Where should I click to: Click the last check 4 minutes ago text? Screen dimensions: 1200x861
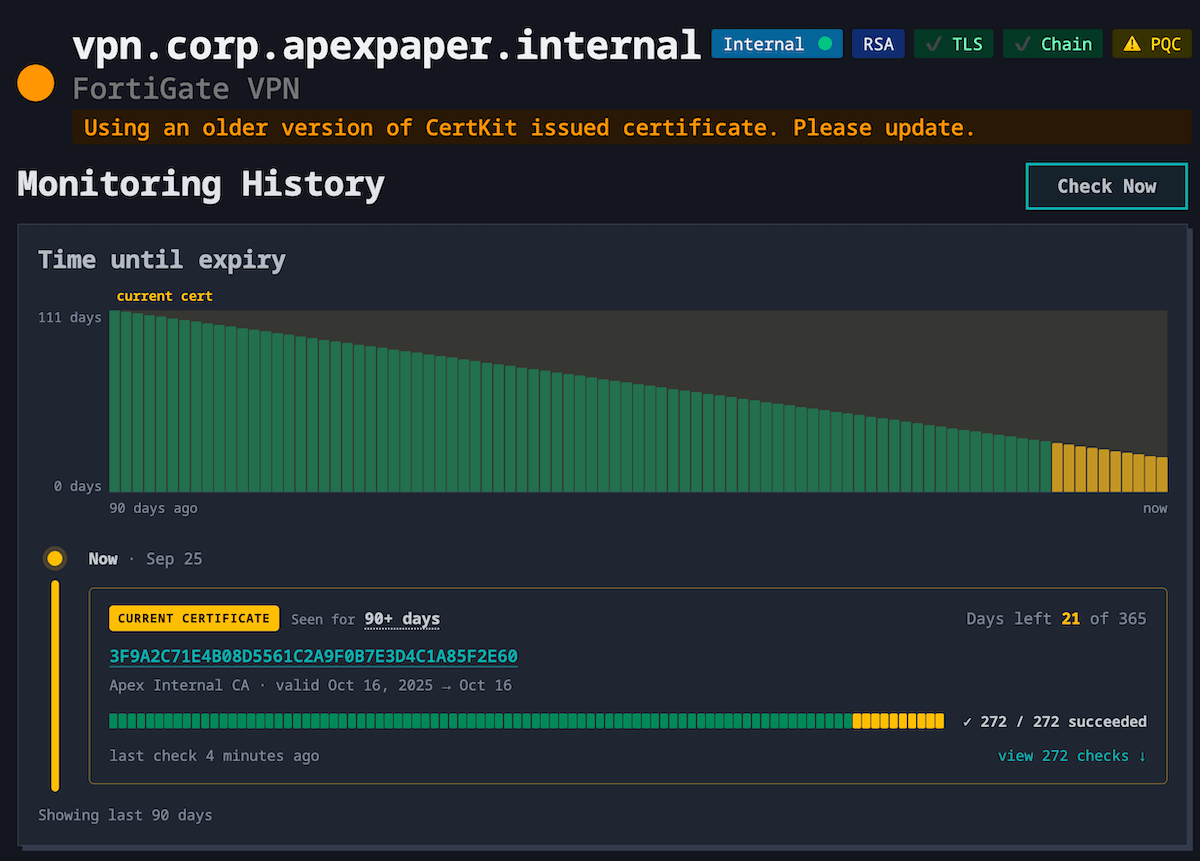coord(214,755)
